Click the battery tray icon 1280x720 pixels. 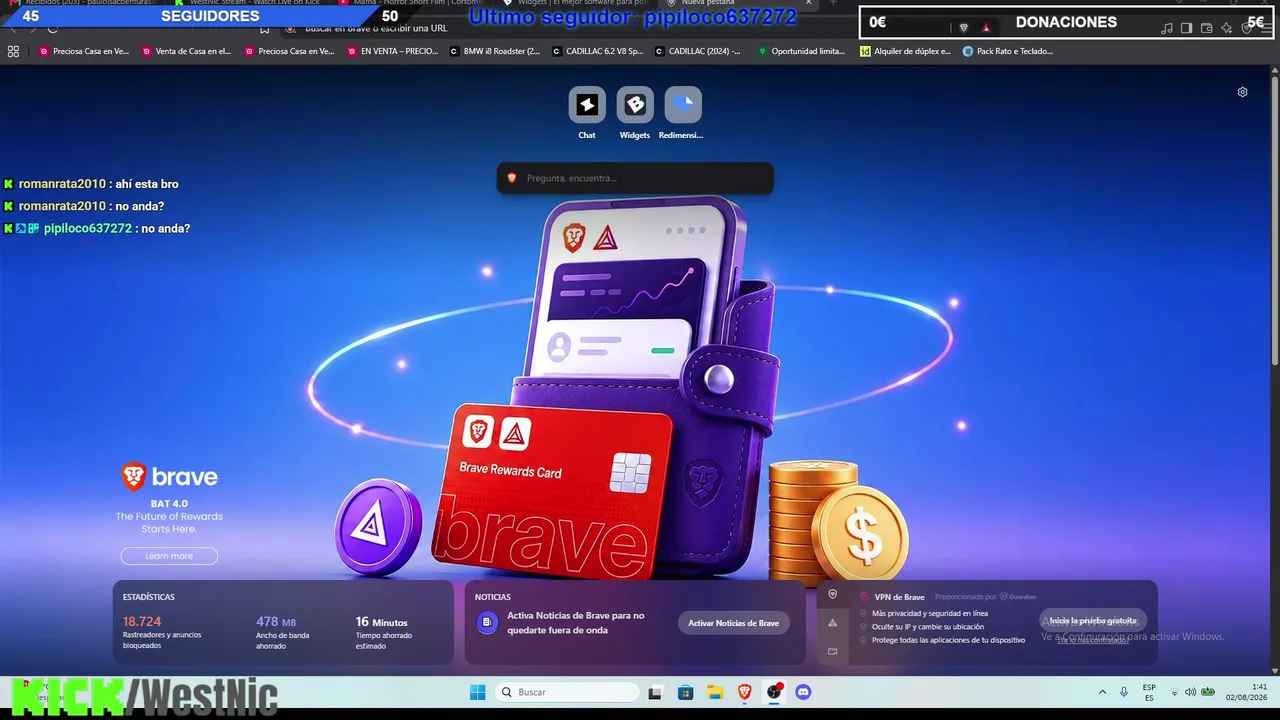click(1208, 692)
